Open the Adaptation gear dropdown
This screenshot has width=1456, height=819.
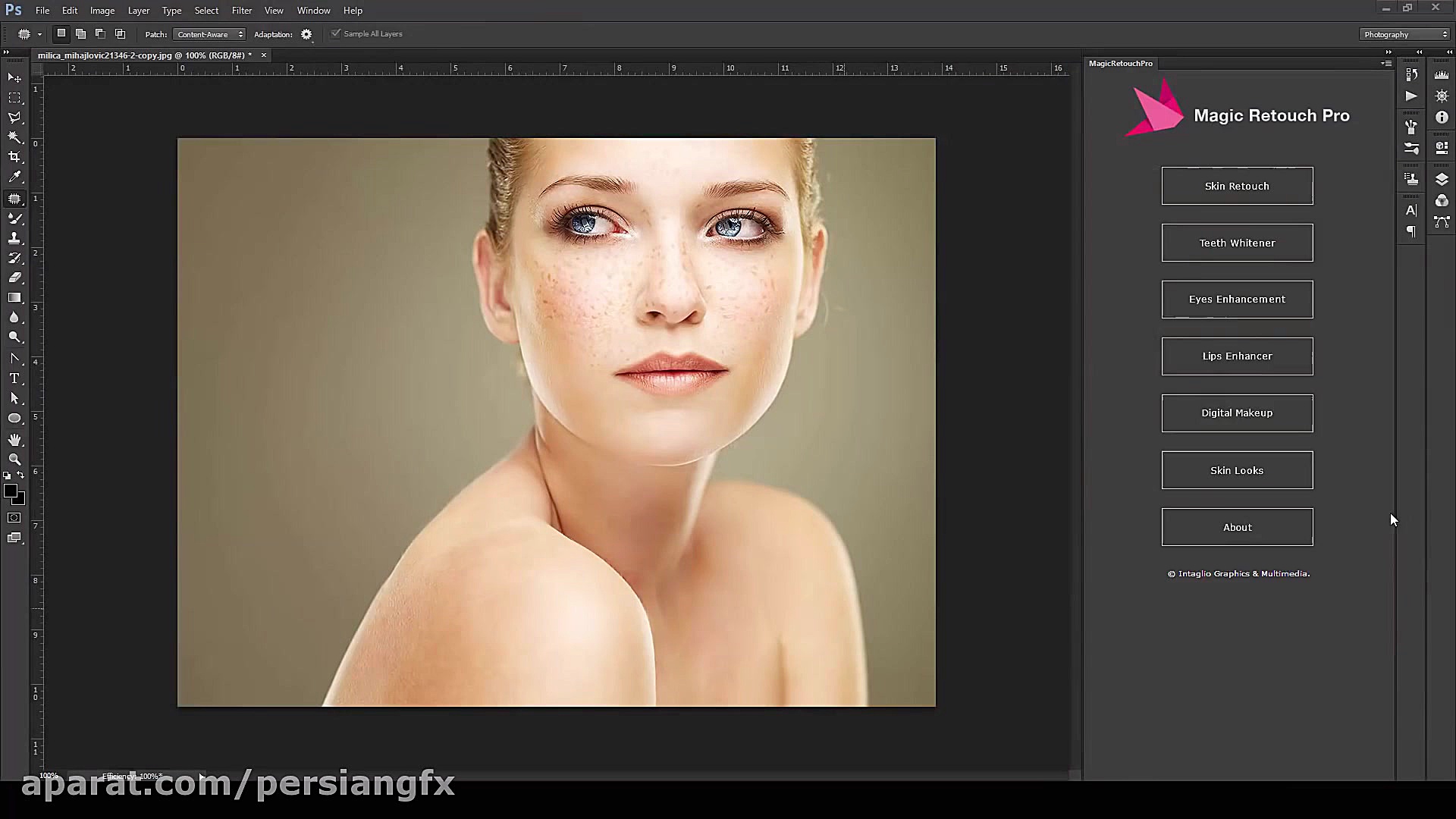point(306,34)
